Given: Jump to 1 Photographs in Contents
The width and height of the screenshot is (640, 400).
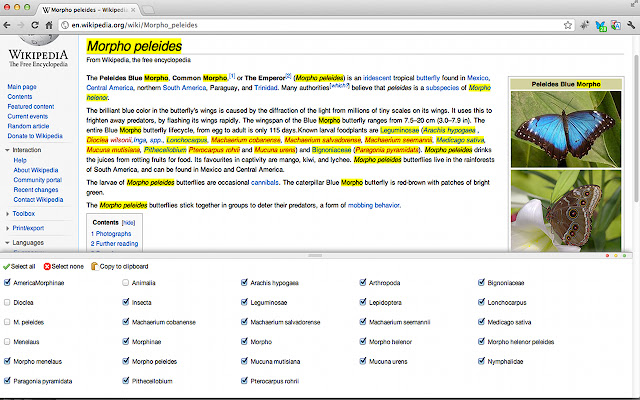Looking at the screenshot, I should click(x=111, y=234).
